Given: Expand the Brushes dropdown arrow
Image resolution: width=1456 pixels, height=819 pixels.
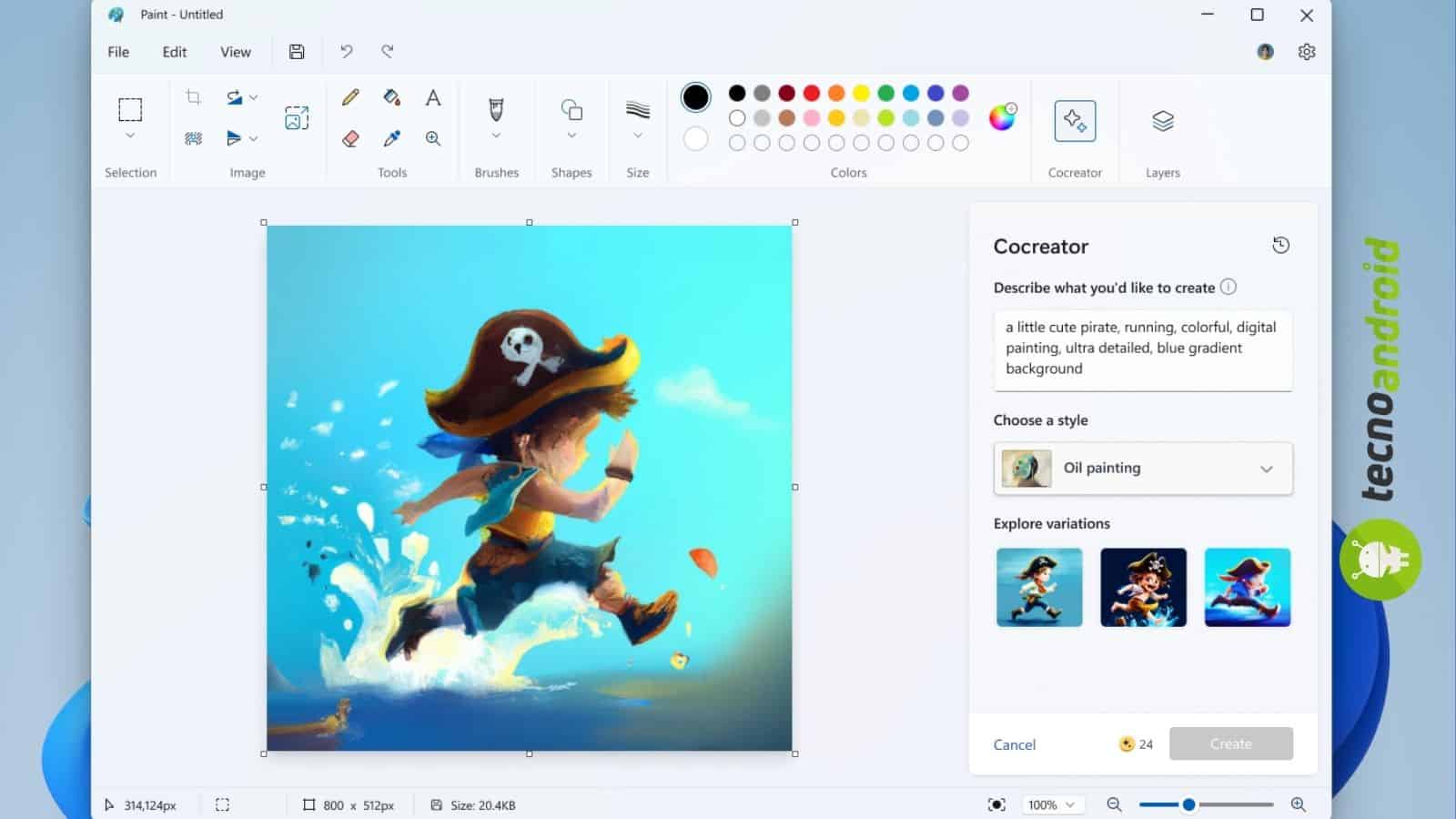Looking at the screenshot, I should click(x=496, y=136).
